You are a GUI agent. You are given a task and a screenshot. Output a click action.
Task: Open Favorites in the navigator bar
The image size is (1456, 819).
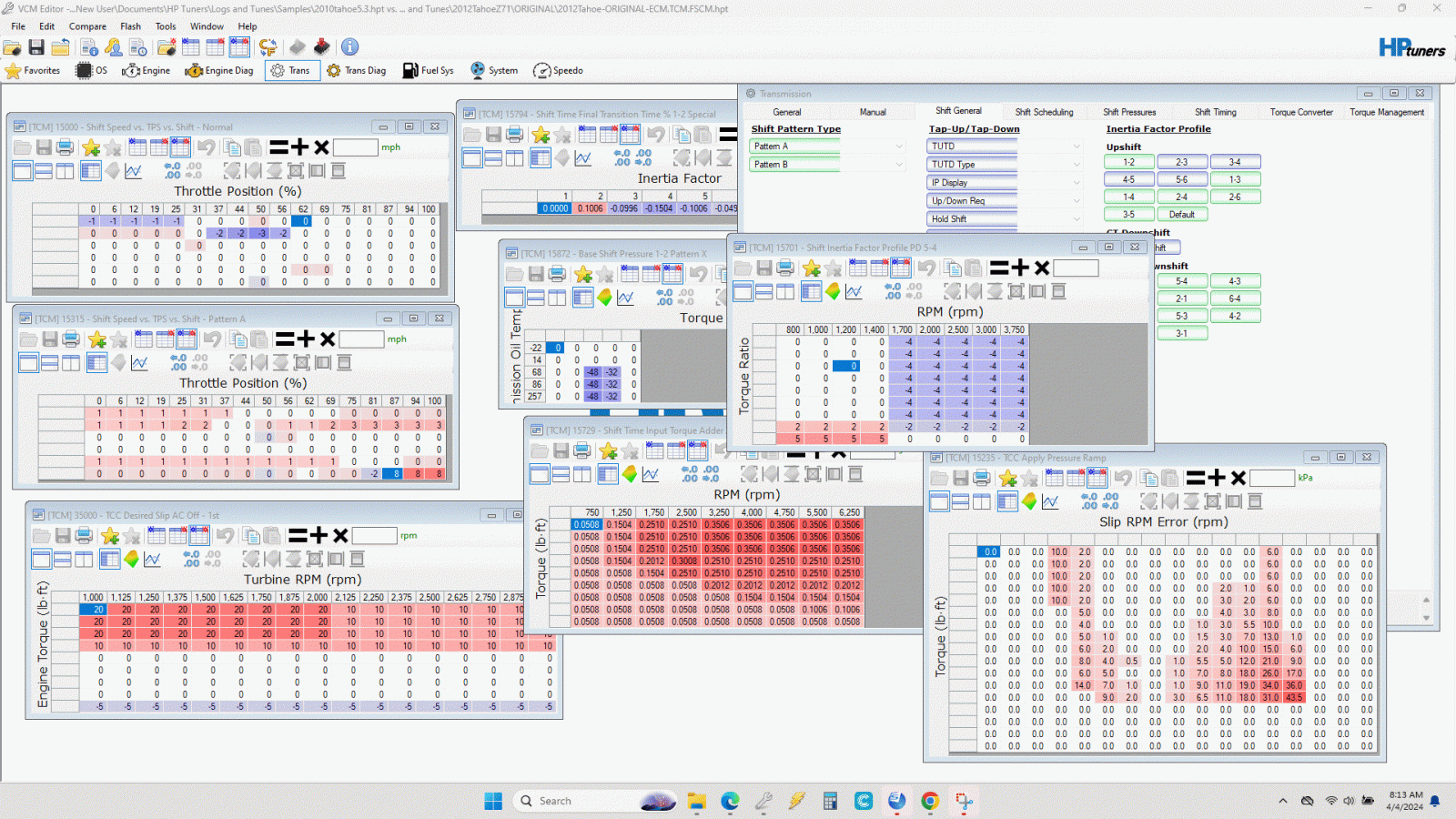point(33,70)
